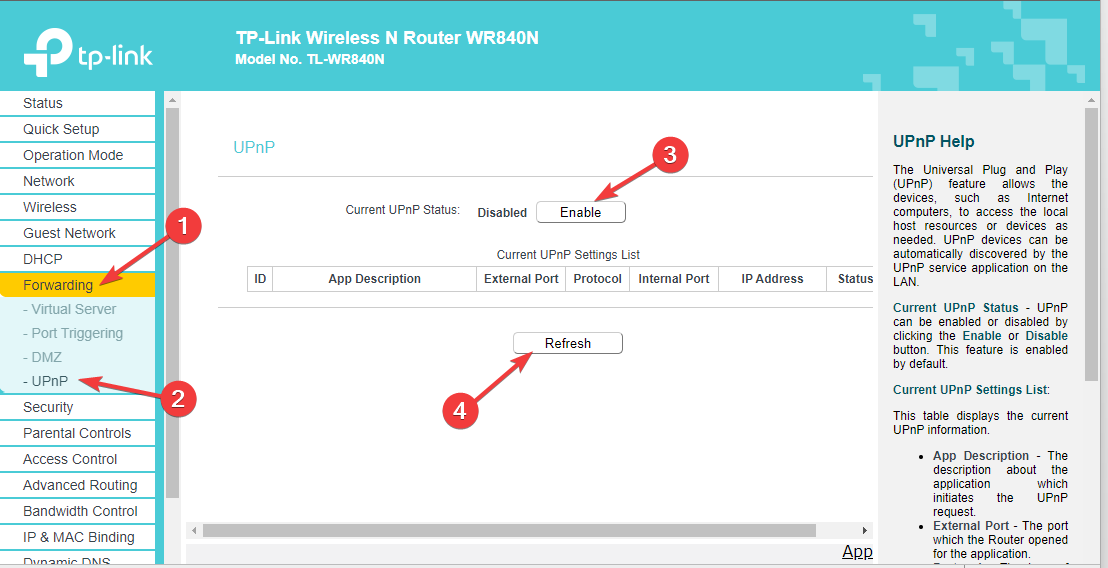Click the App link at bottom
Viewport: 1108px width, 568px height.
click(857, 552)
